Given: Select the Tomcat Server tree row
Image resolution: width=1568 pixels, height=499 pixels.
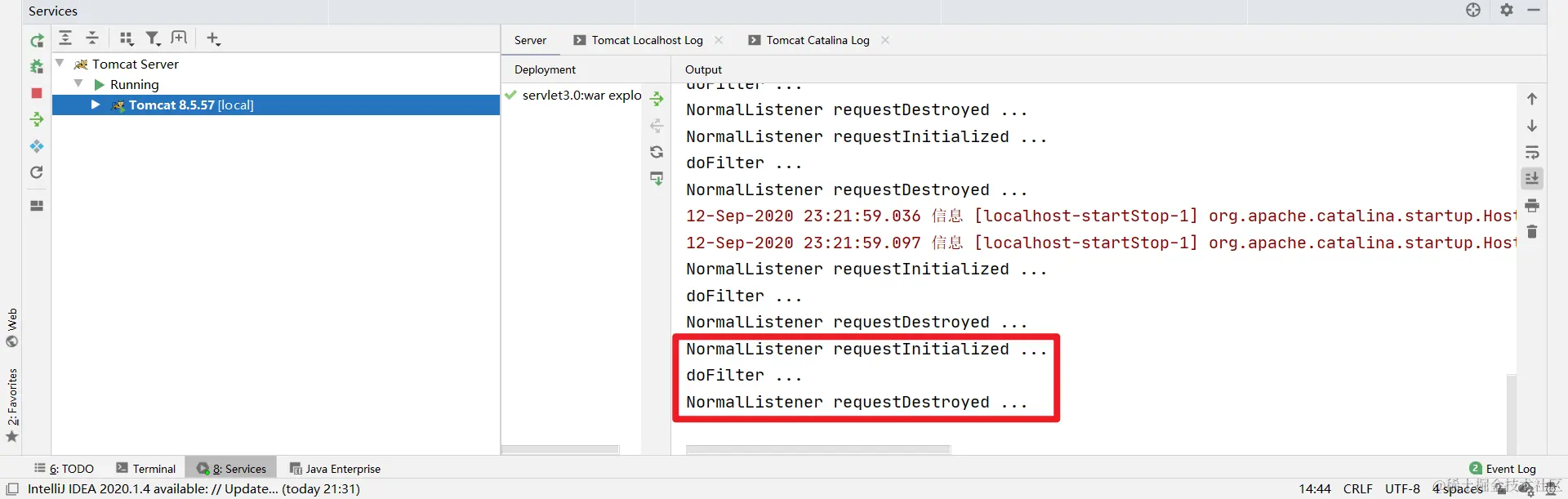Looking at the screenshot, I should tap(276, 64).
